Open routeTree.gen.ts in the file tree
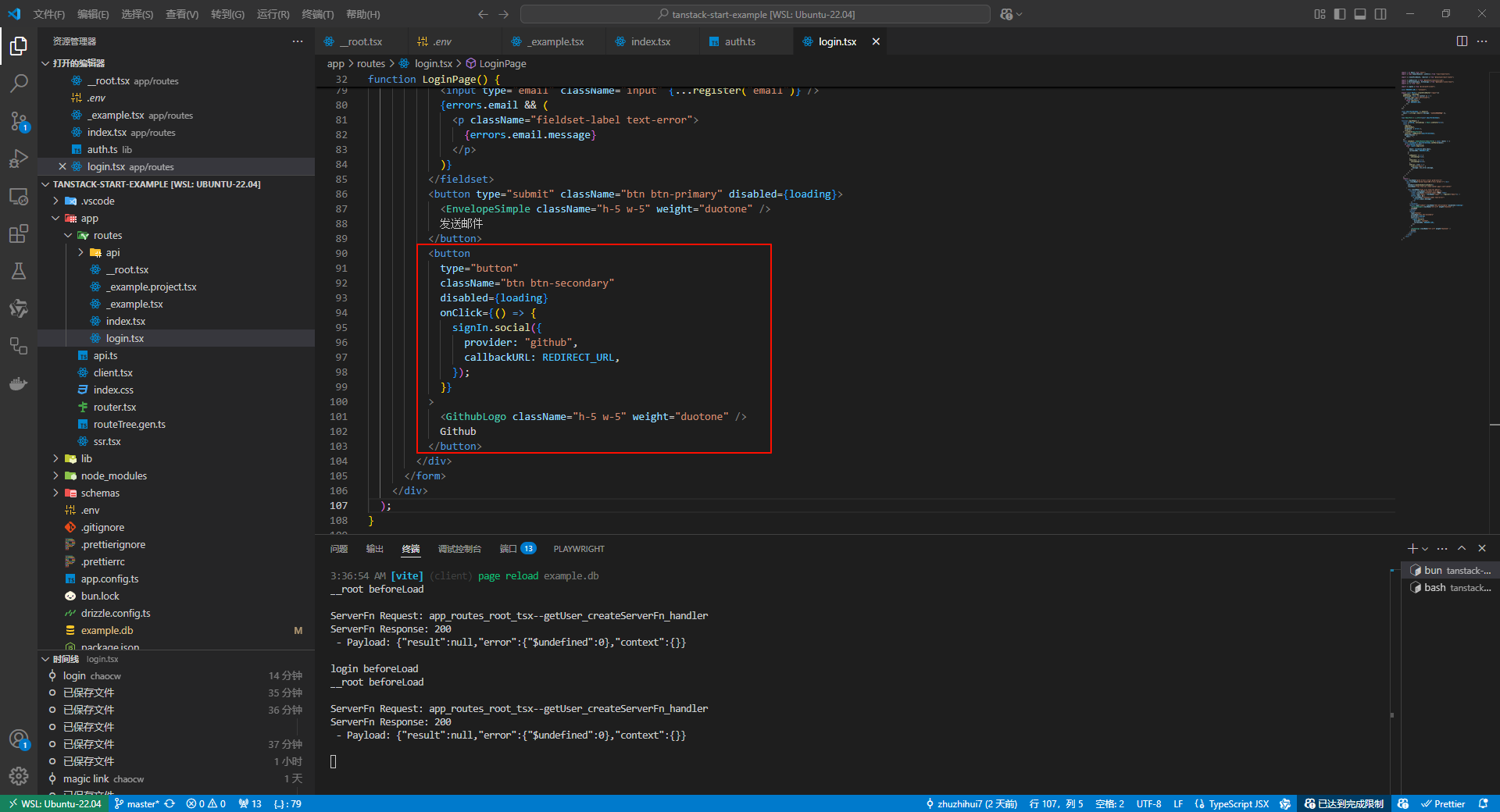The image size is (1500, 812). [129, 425]
